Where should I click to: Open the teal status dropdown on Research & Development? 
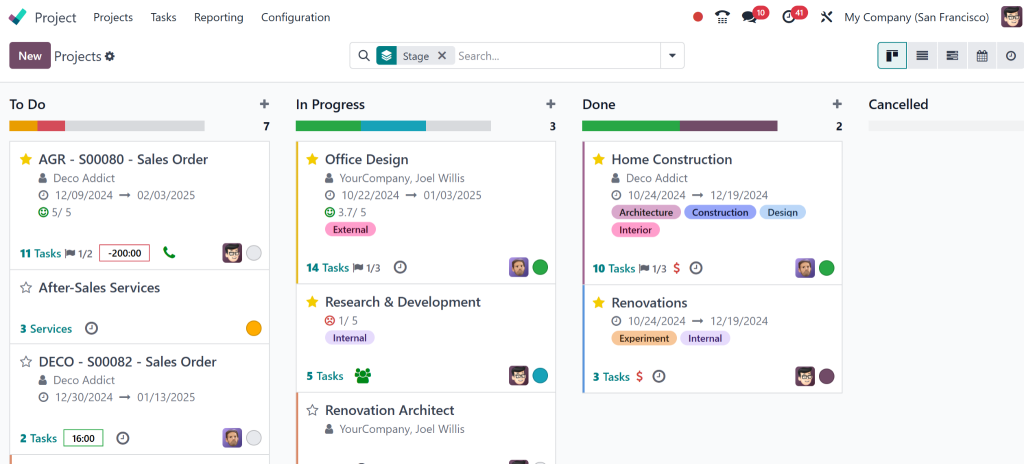540,376
